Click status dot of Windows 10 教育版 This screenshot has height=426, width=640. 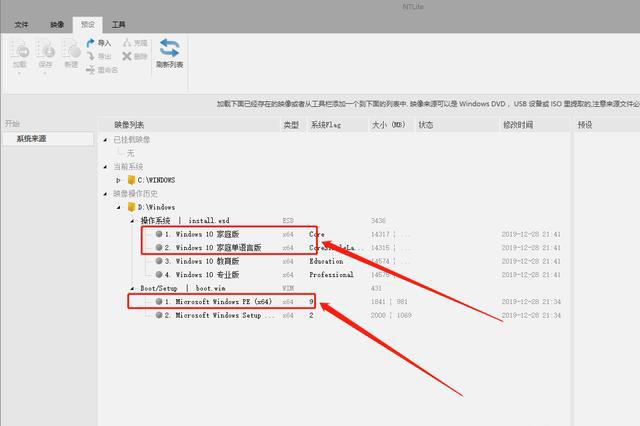[x=159, y=261]
